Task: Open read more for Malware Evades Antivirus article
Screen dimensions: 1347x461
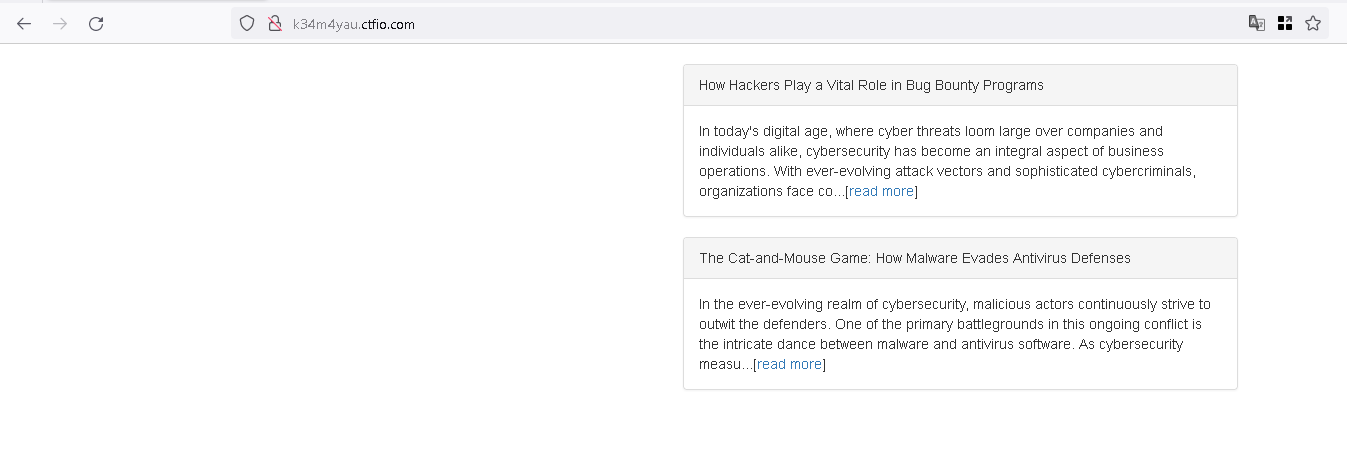Action: tap(789, 364)
